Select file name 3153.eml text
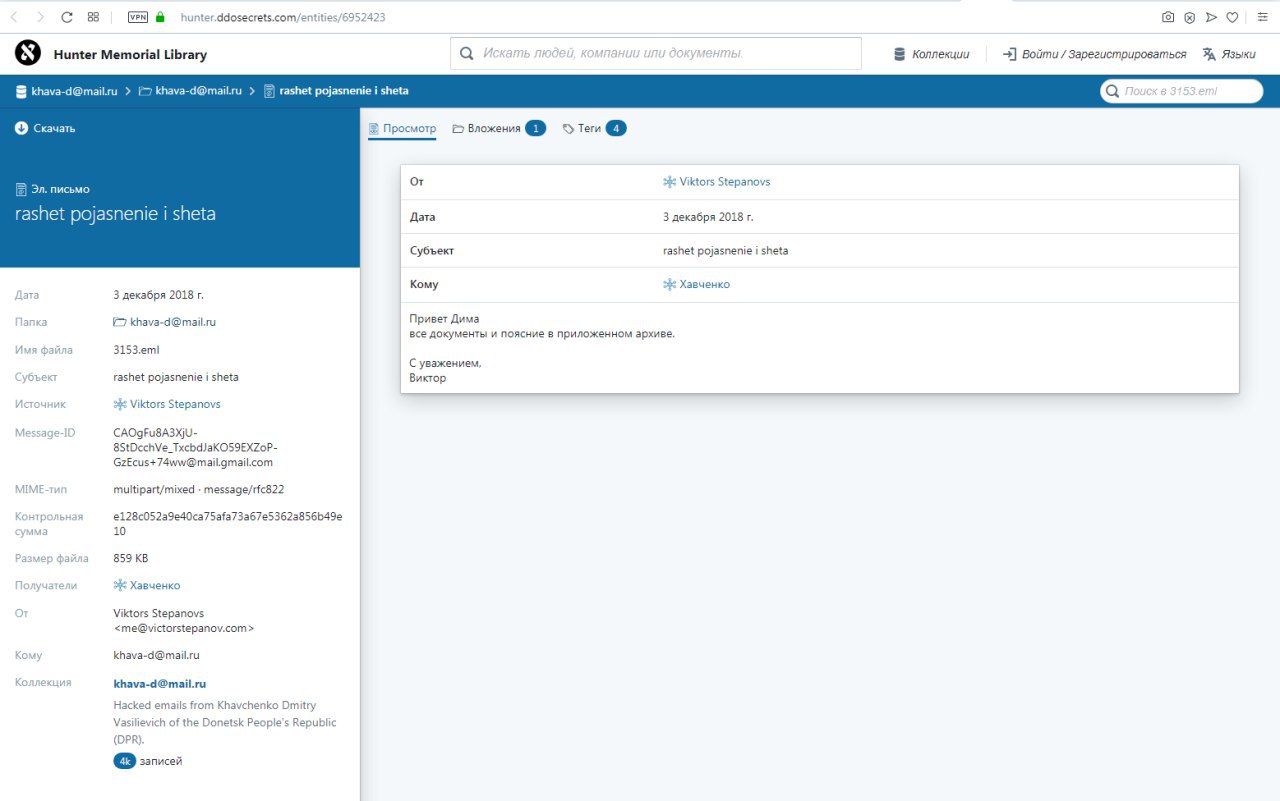Image resolution: width=1280 pixels, height=801 pixels. [x=136, y=350]
